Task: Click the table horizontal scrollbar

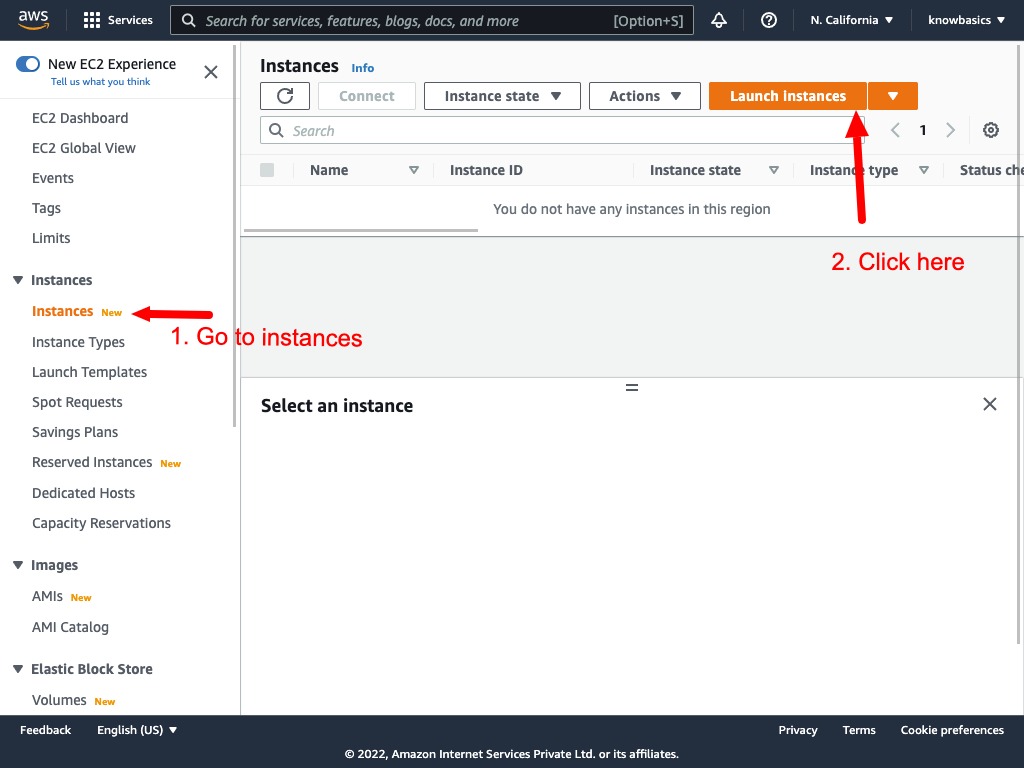Action: [360, 230]
